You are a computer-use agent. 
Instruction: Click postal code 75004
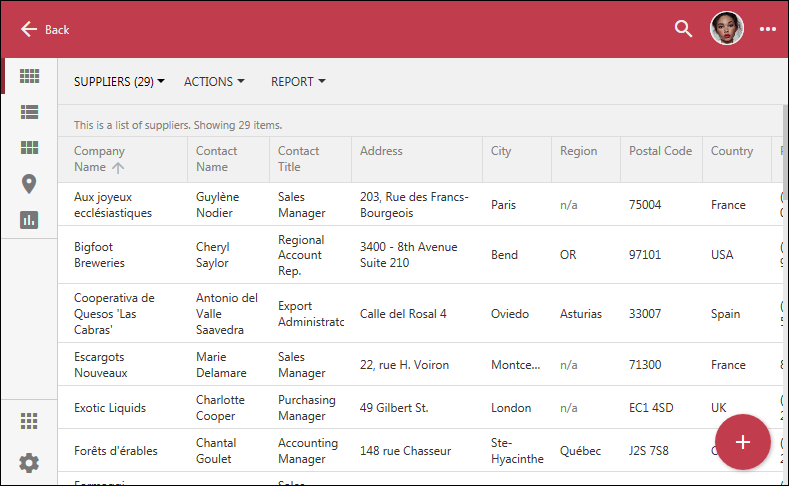point(645,205)
